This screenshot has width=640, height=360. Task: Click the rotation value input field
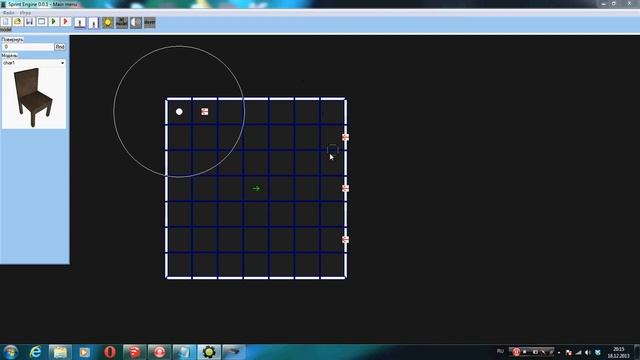pyautogui.click(x=28, y=47)
